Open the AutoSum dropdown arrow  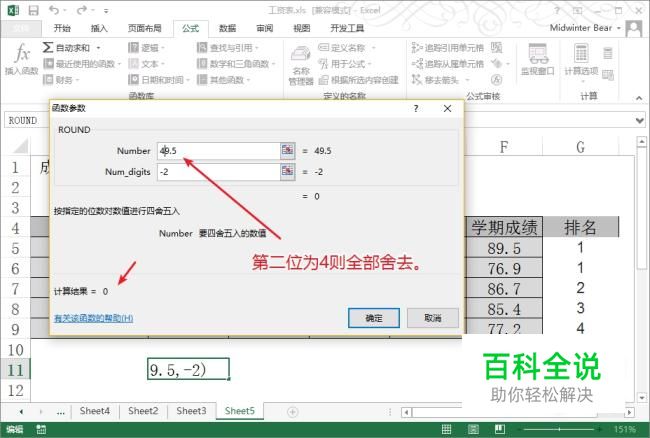coord(98,48)
